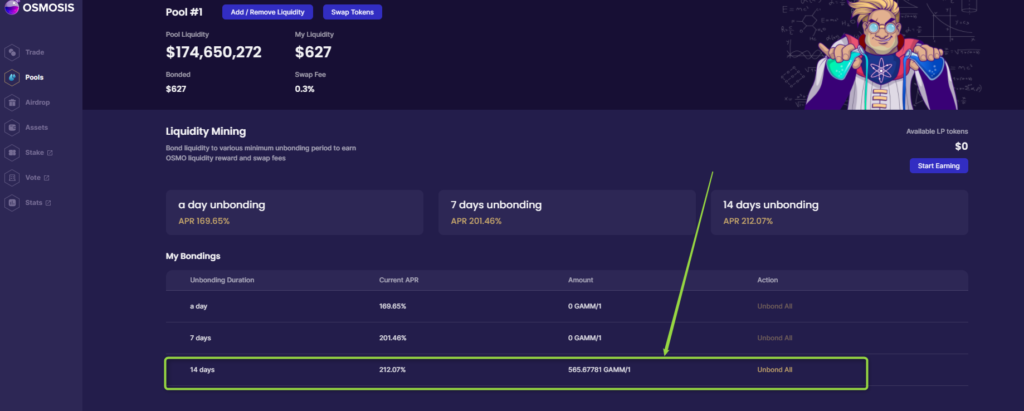This screenshot has height=411, width=1024.
Task: Click the Osmosis logo icon
Action: (x=12, y=8)
